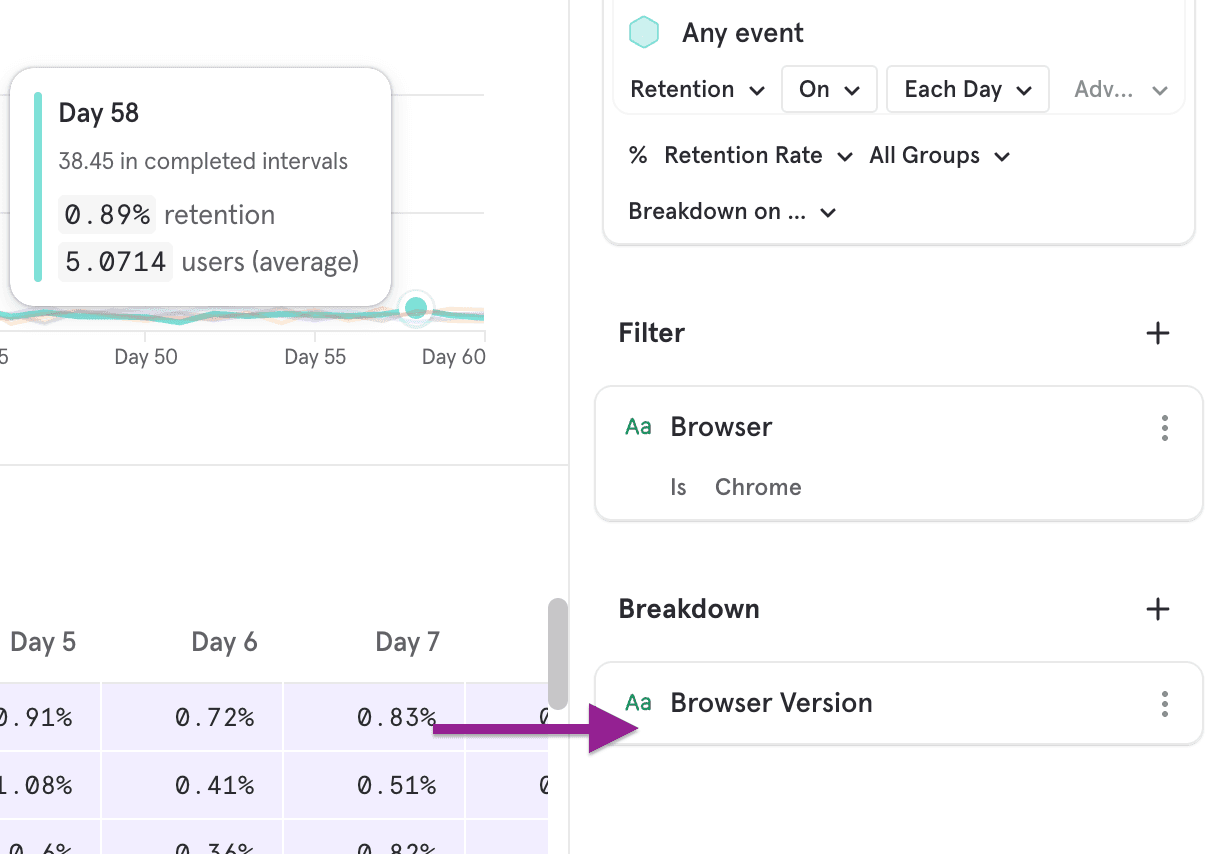Open the Breakdown on dropdown
1222x854 pixels.
click(731, 212)
